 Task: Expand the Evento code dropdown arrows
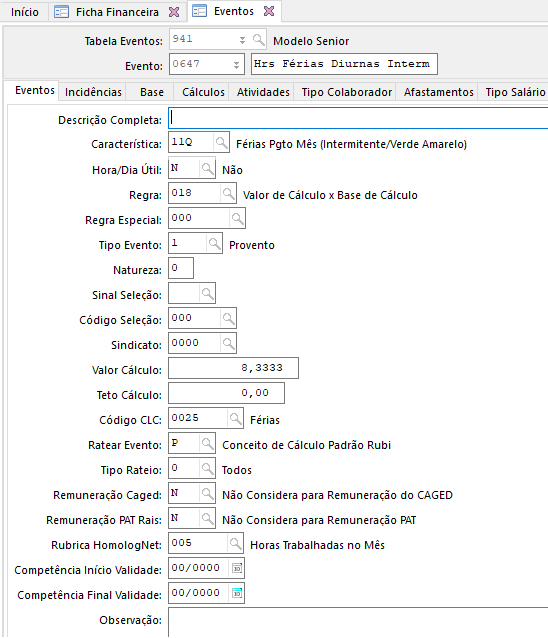[236, 65]
